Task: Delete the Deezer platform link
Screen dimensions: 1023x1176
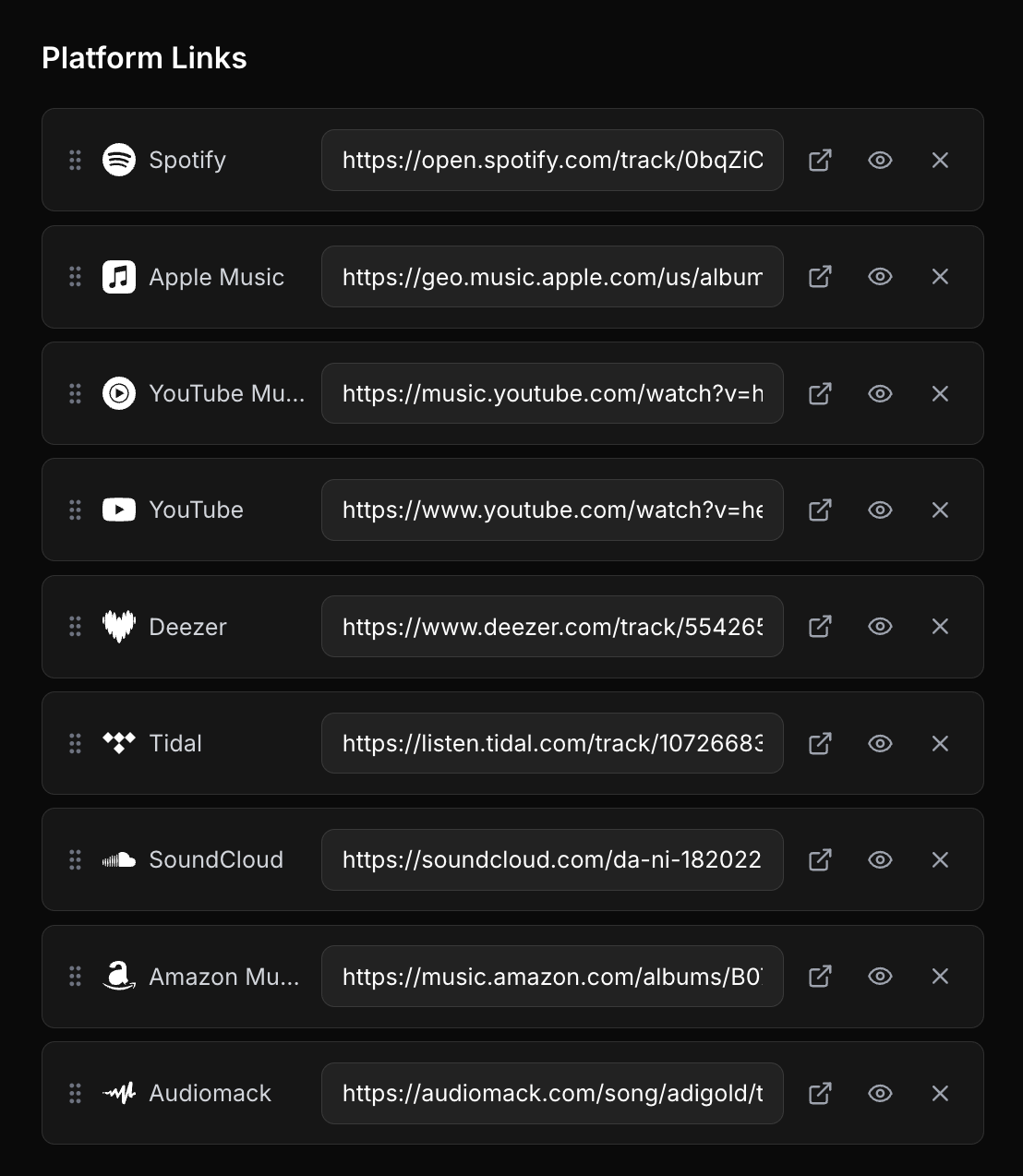Action: [x=940, y=627]
